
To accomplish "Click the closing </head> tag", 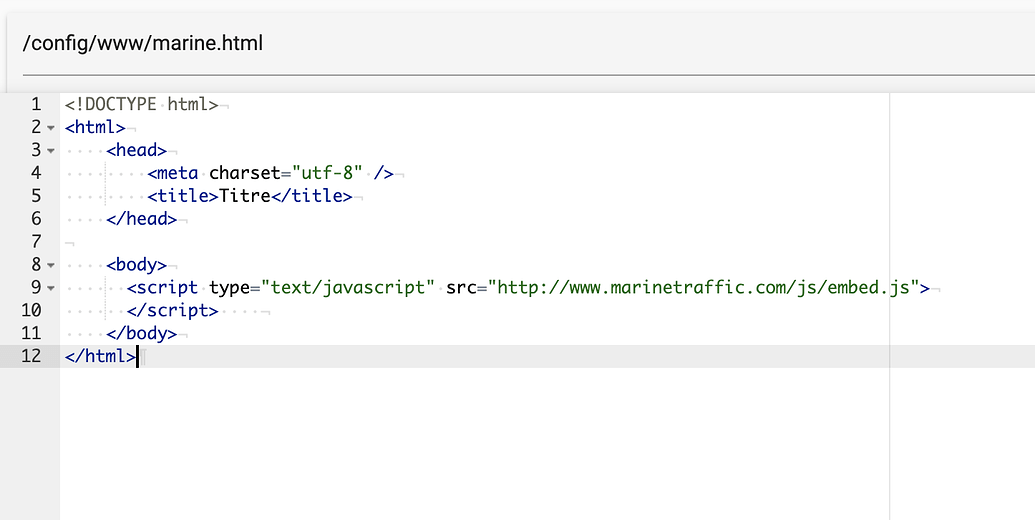I will click(x=141, y=219).
